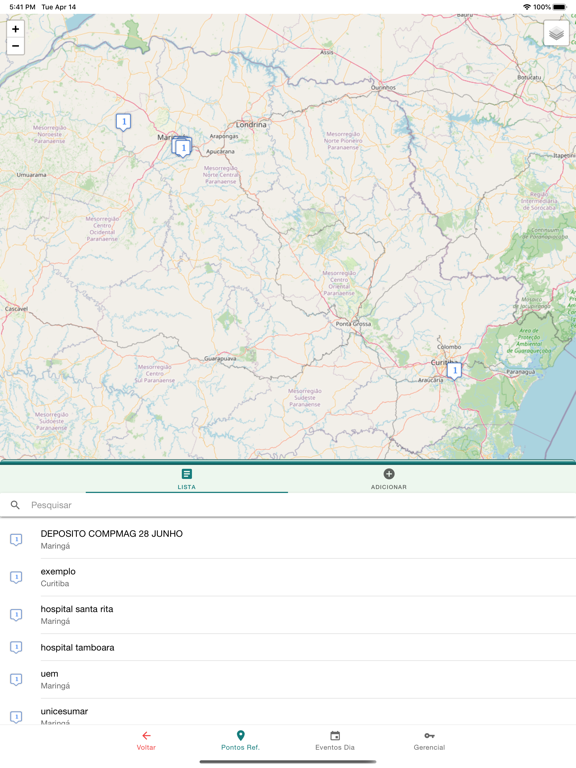Click marker icon beside hospital tamboara
Screen dimensions: 576x768
(16, 648)
